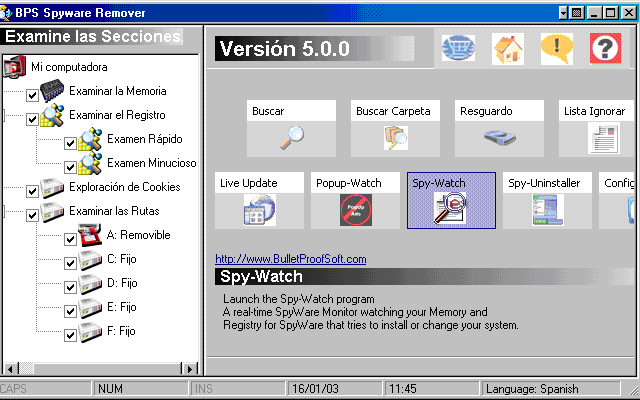Click the hard drive icon for C: Fijo
The image size is (640, 400).
[90, 260]
